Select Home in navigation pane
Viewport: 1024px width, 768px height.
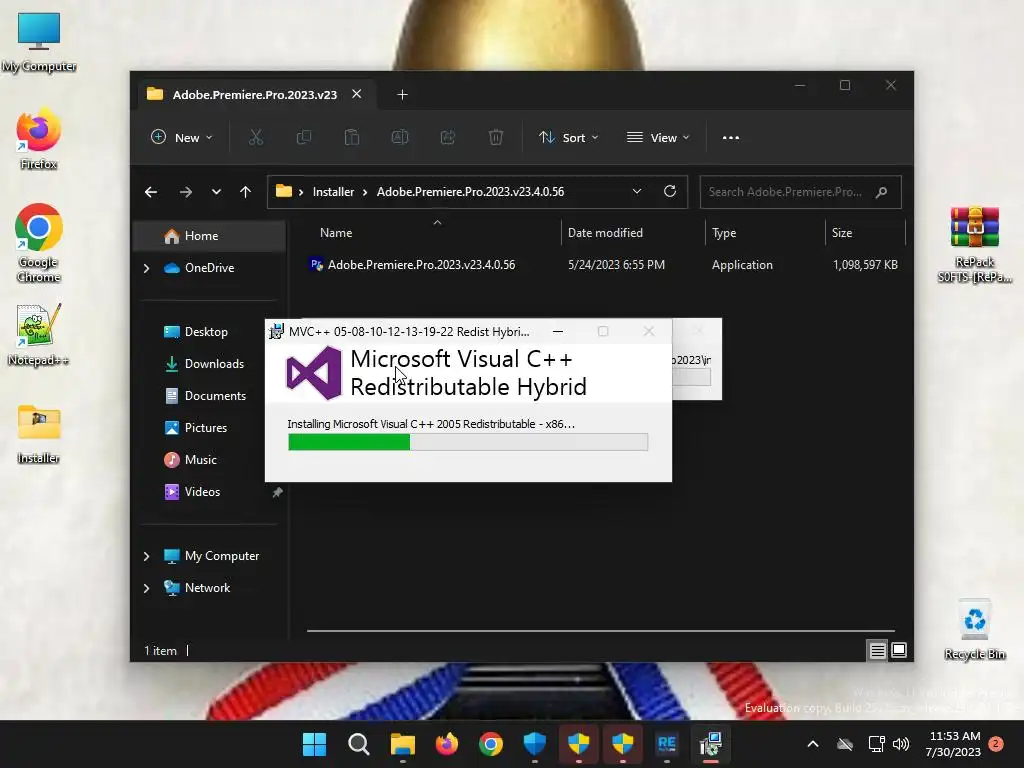click(209, 236)
